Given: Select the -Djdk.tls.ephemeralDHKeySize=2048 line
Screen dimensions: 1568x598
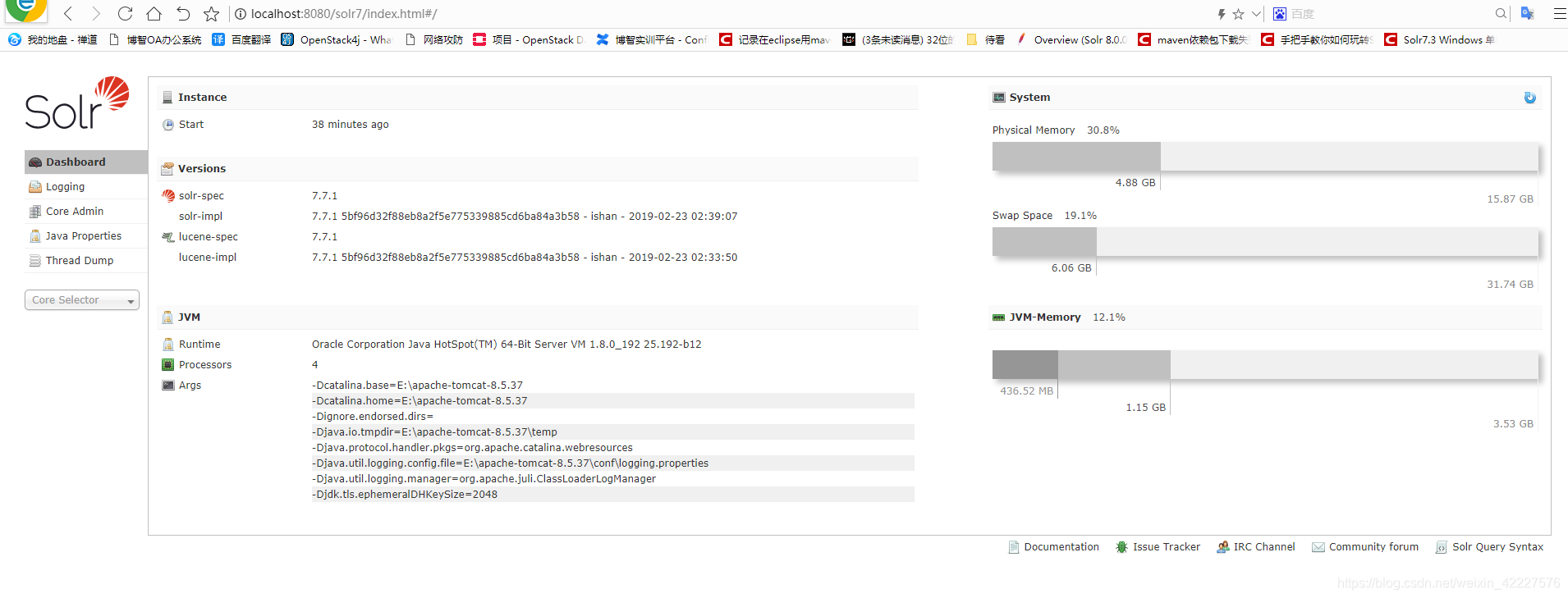Looking at the screenshot, I should [x=612, y=495].
